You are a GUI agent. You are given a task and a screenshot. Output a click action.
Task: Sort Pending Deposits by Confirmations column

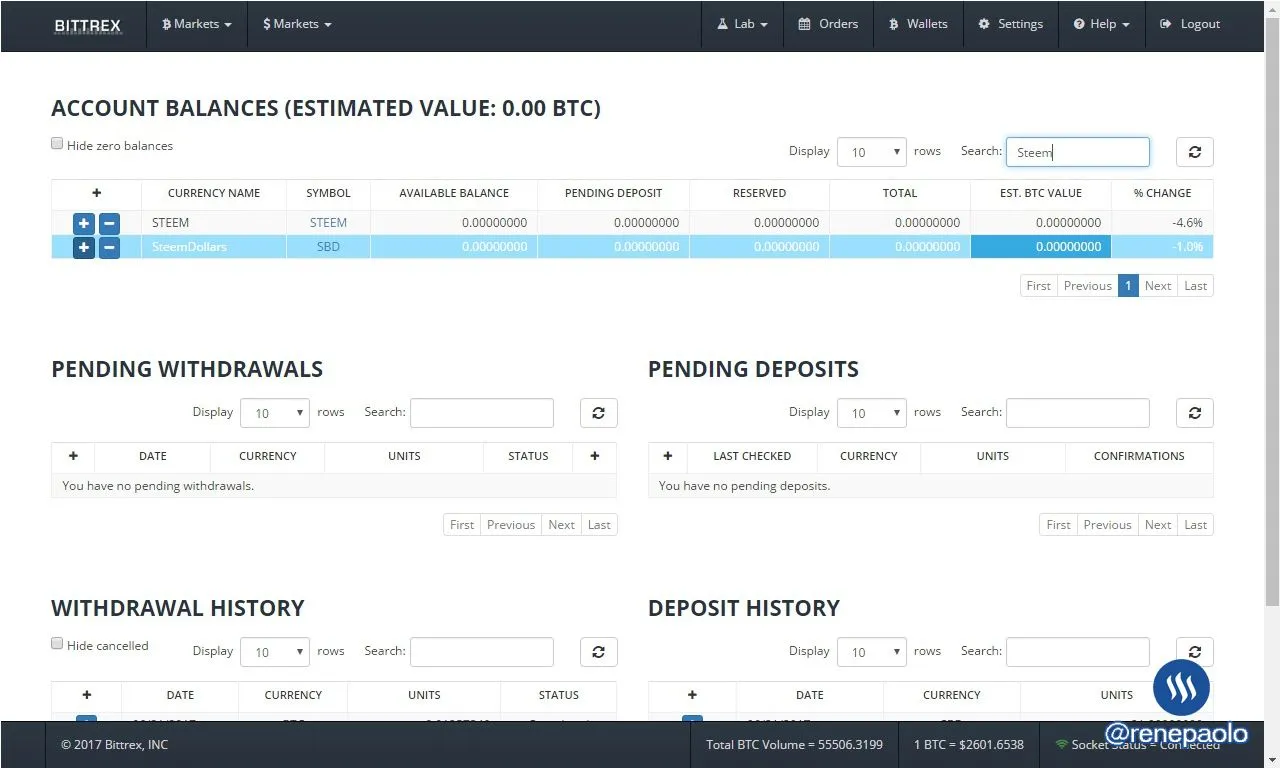click(x=1139, y=456)
